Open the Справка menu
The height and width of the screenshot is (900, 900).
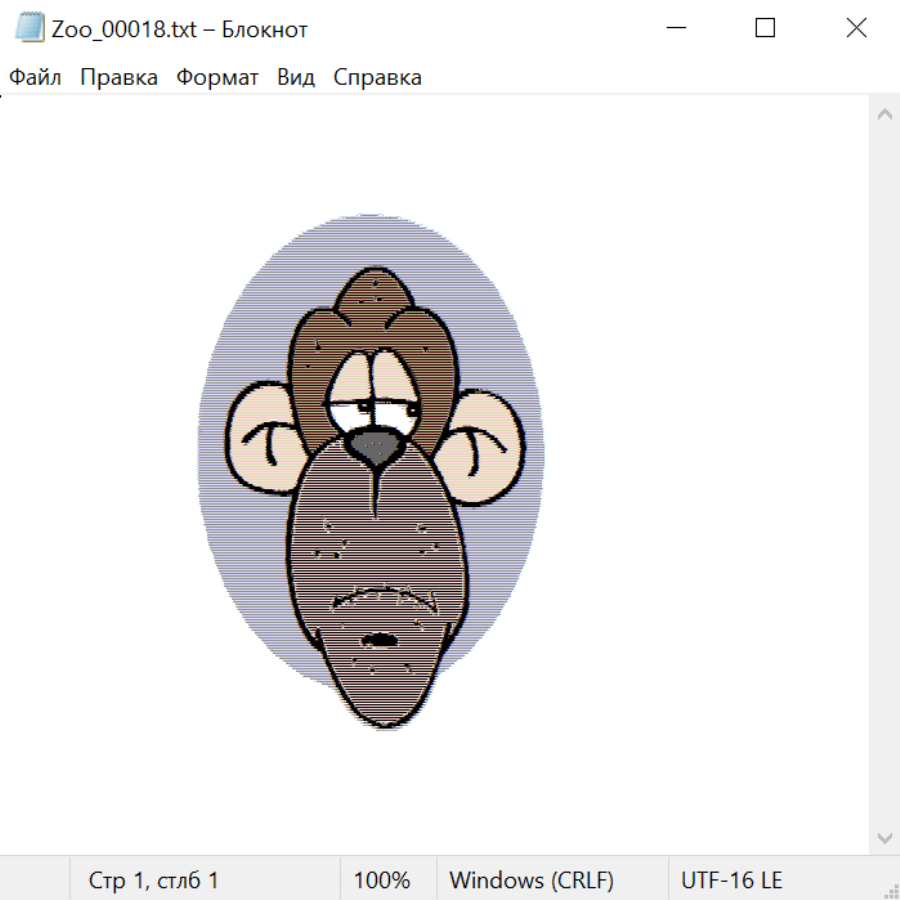tap(377, 77)
